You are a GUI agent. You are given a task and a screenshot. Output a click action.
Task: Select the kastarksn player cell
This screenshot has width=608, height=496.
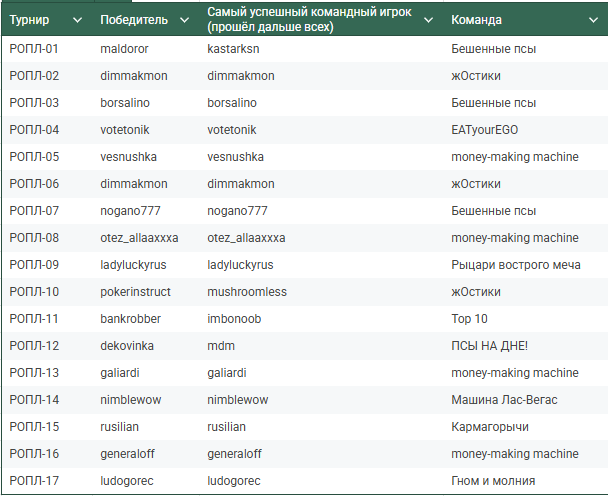point(236,49)
